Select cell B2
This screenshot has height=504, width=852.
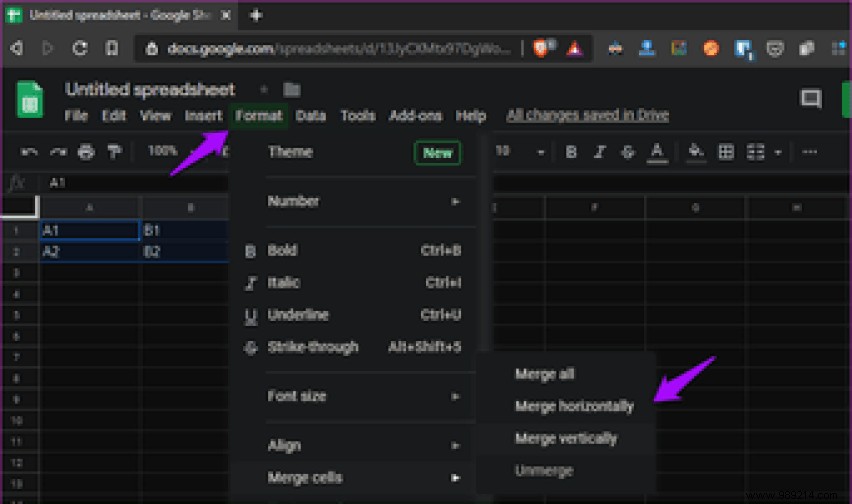pos(185,251)
